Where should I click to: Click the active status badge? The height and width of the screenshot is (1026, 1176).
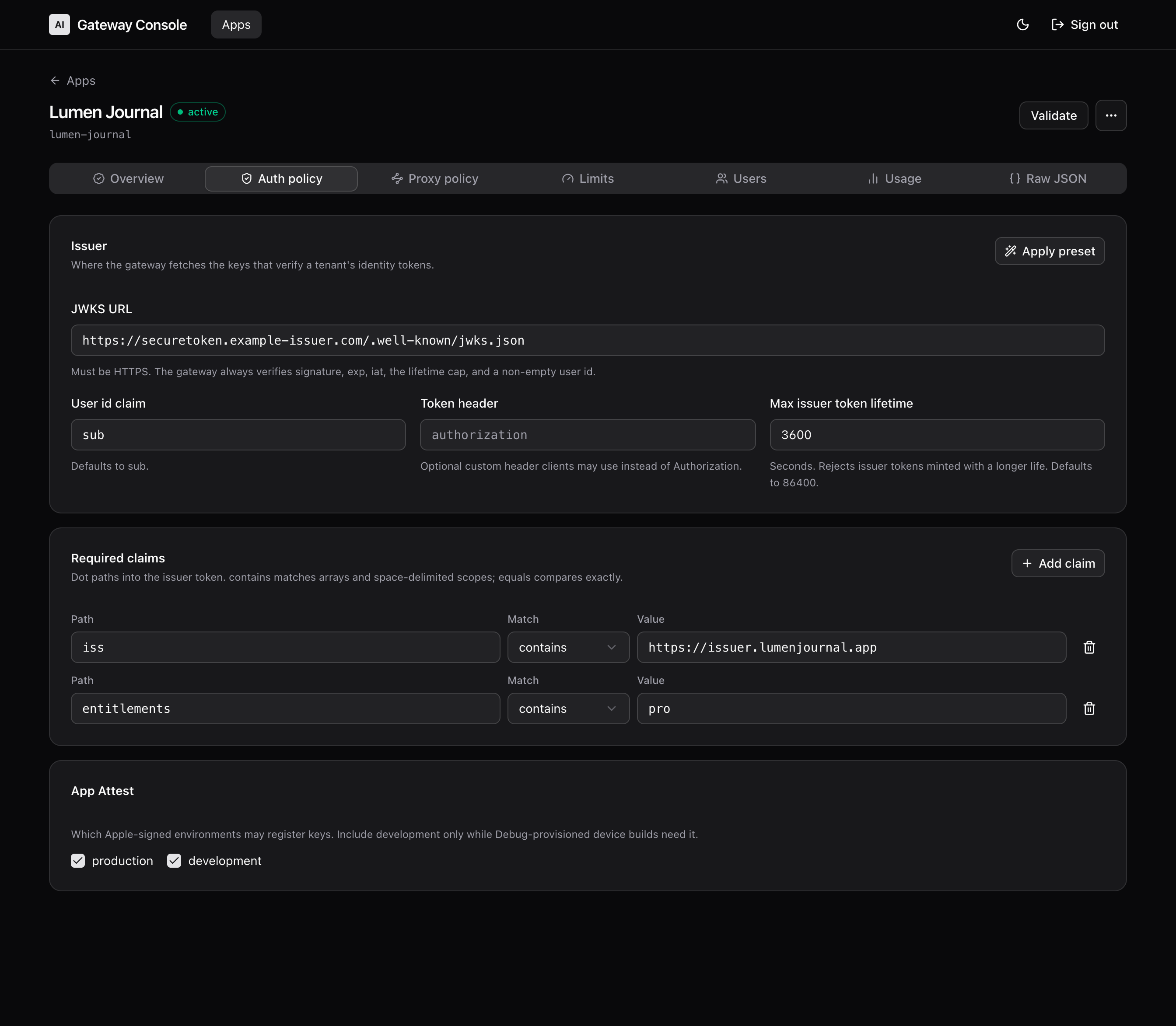click(198, 112)
